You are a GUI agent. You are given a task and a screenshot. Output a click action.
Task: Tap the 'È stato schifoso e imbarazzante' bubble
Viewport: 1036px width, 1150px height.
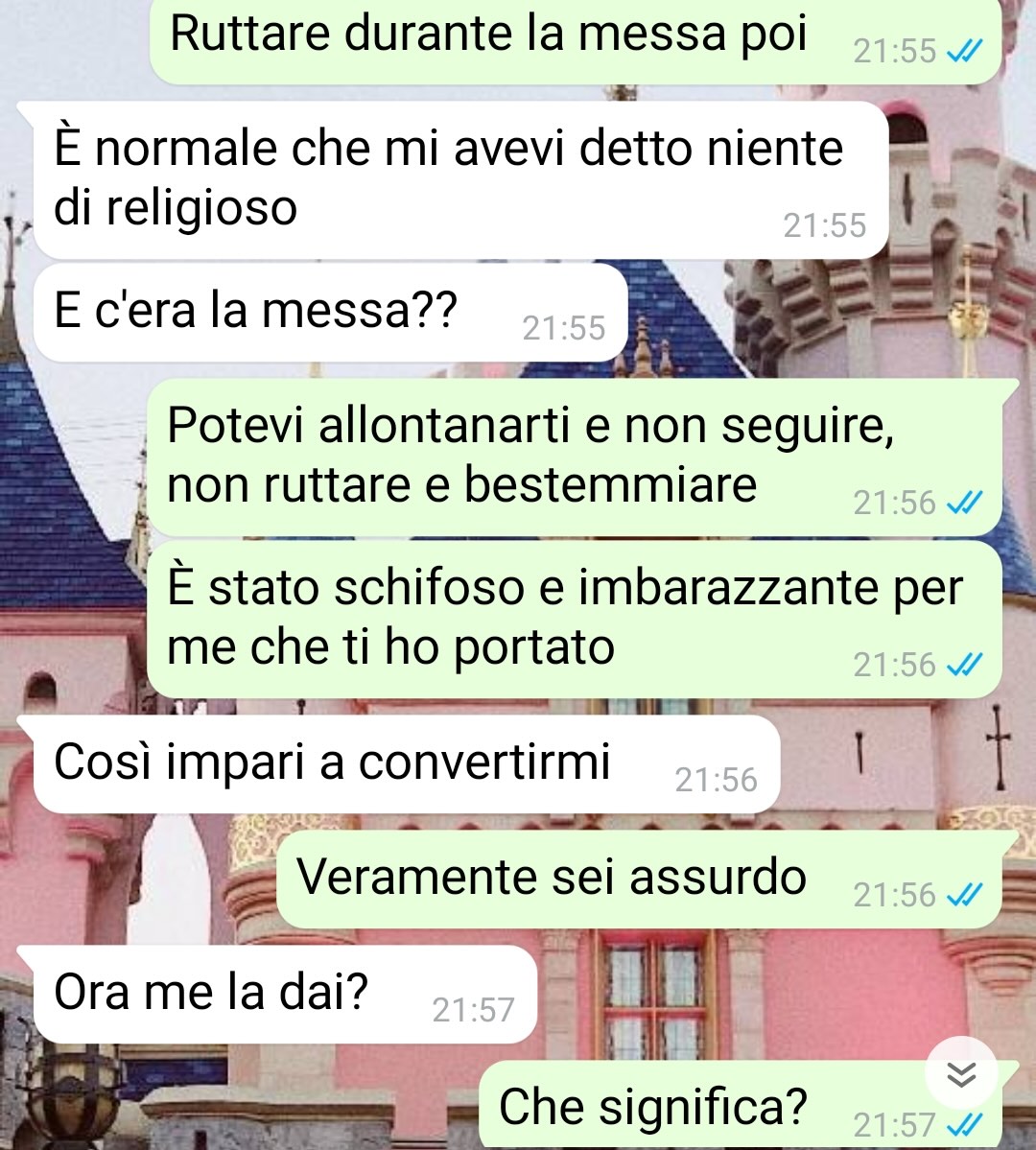coord(576,619)
